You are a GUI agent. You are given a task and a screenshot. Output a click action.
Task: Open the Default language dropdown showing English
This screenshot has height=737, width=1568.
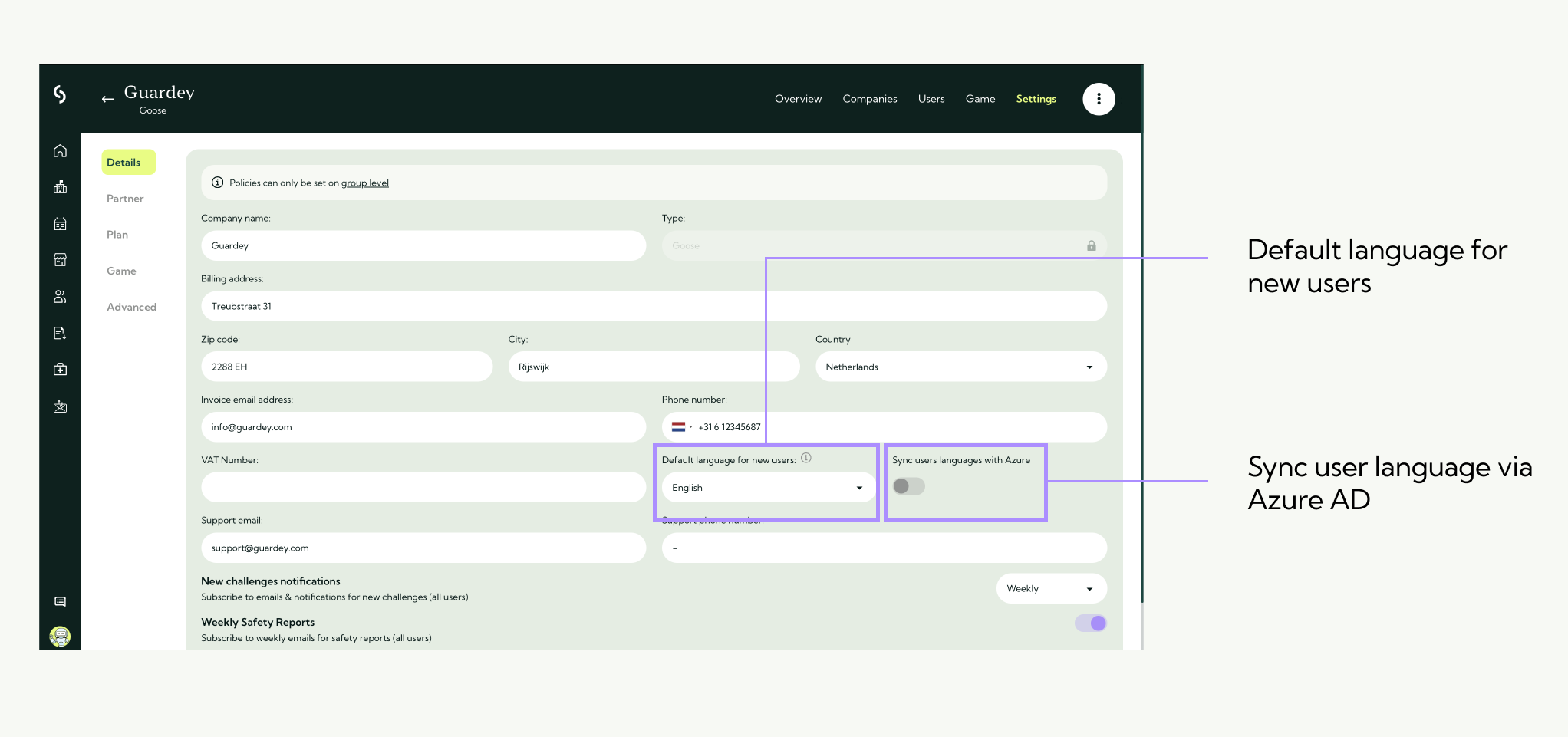click(x=767, y=488)
